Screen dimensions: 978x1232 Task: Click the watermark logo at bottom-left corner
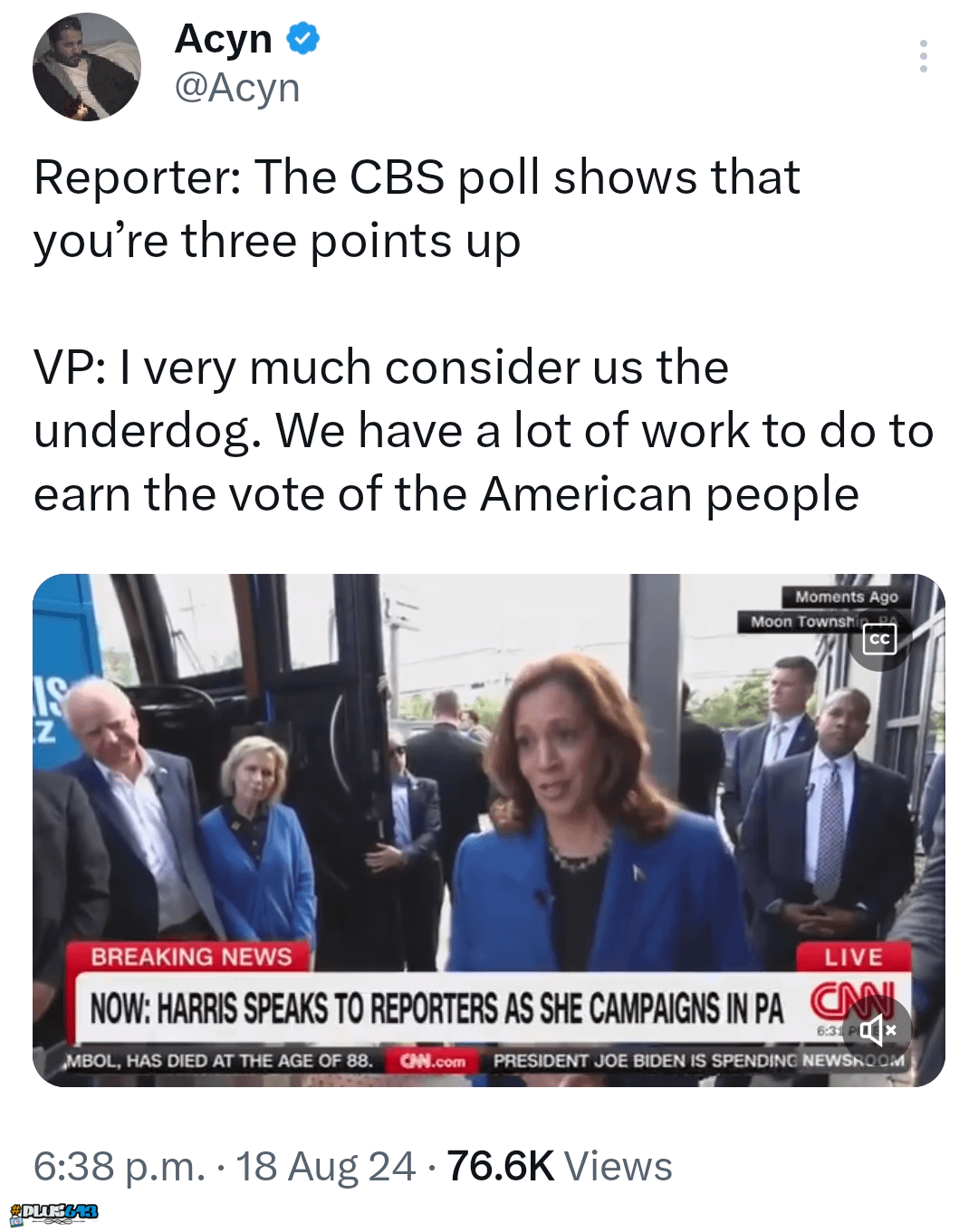coord(53,1213)
